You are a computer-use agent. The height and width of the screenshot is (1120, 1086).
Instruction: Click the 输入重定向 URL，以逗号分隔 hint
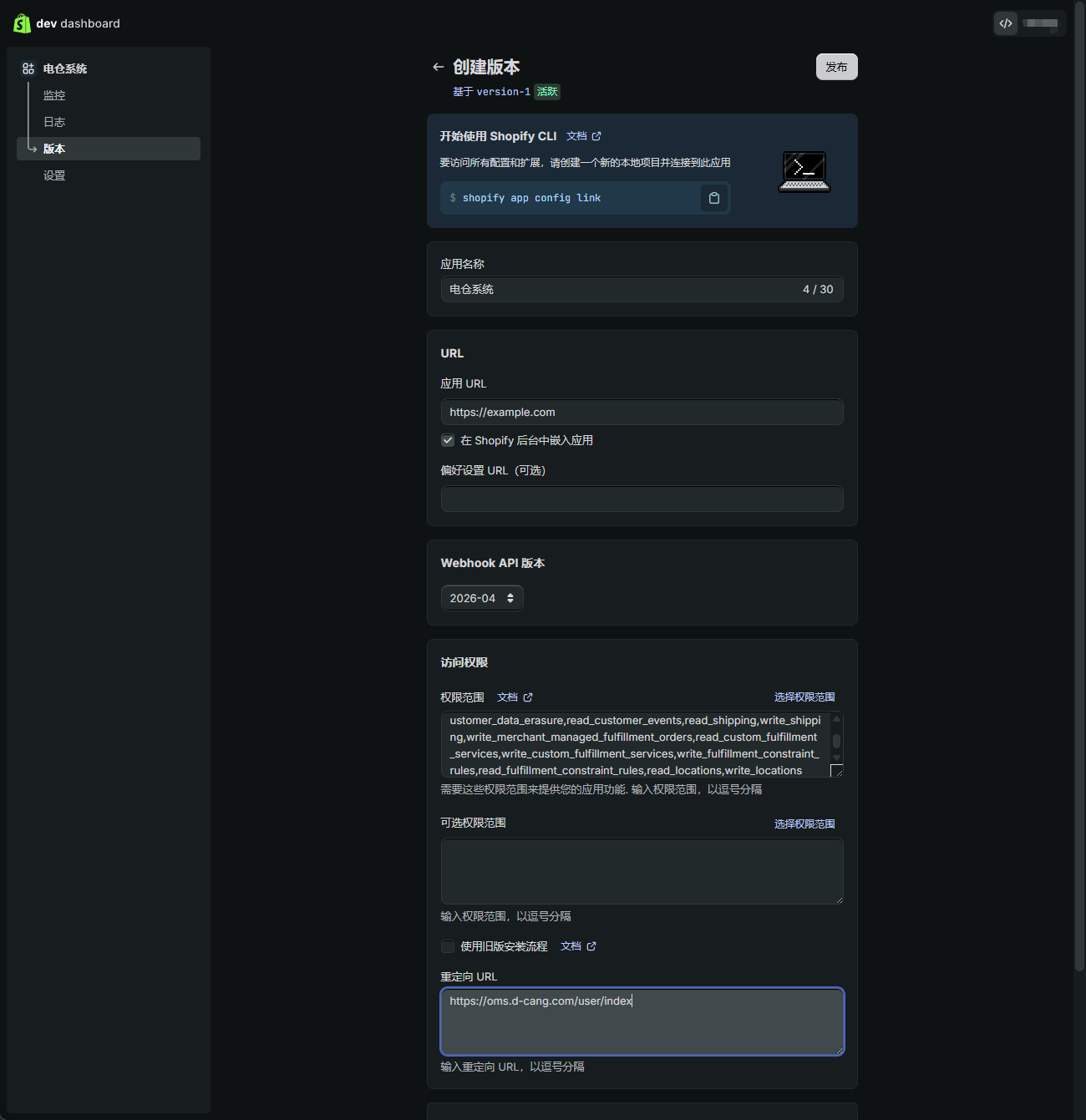tap(513, 1067)
